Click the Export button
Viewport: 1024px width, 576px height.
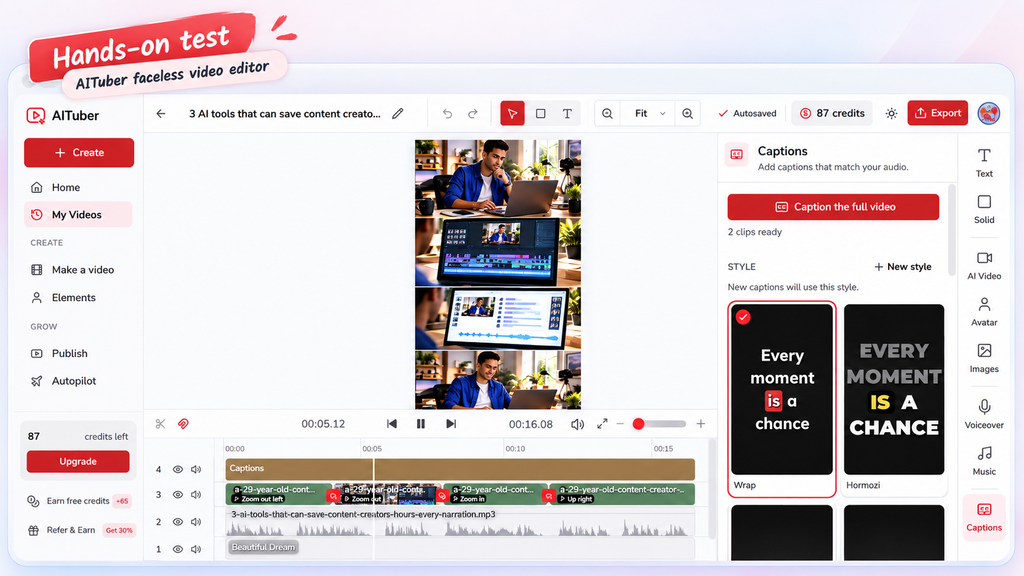pyautogui.click(x=938, y=113)
